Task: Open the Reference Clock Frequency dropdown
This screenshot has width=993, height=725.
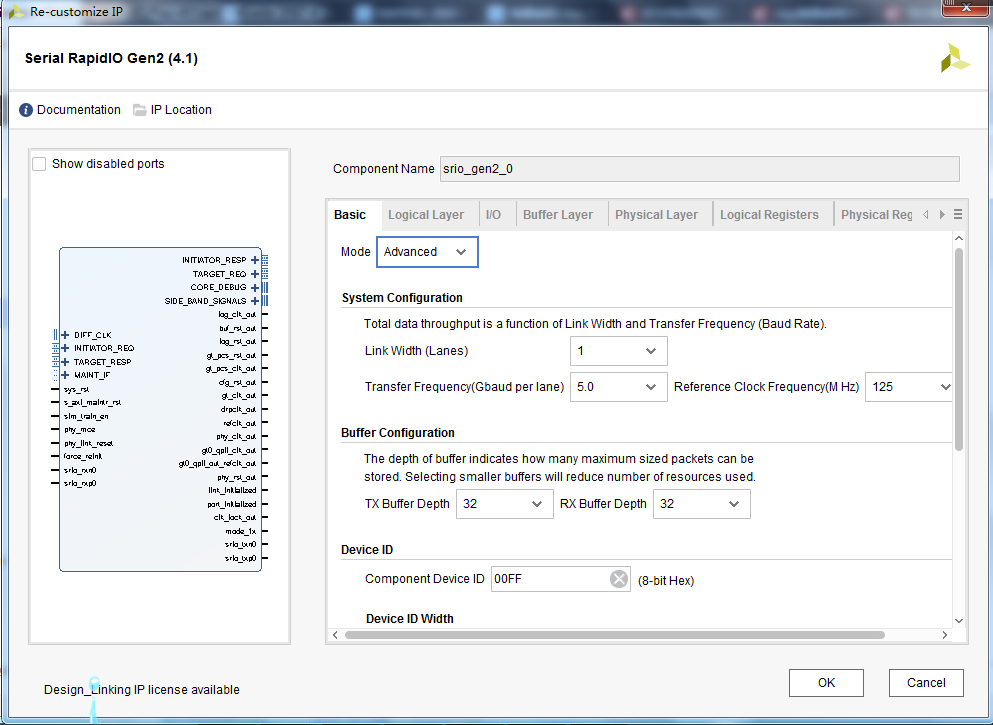Action: 946,387
